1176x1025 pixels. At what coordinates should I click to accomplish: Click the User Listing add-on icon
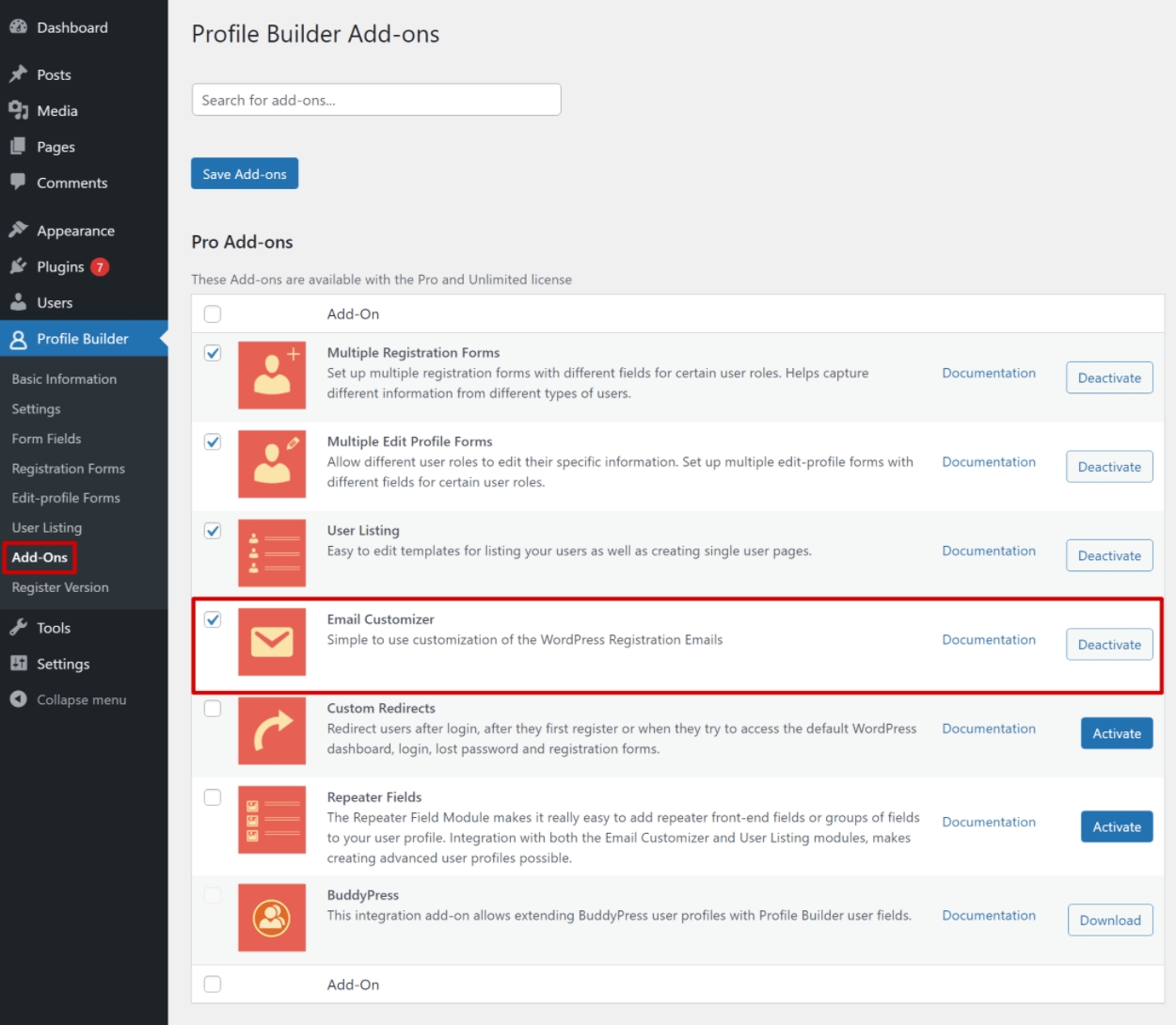[x=272, y=553]
